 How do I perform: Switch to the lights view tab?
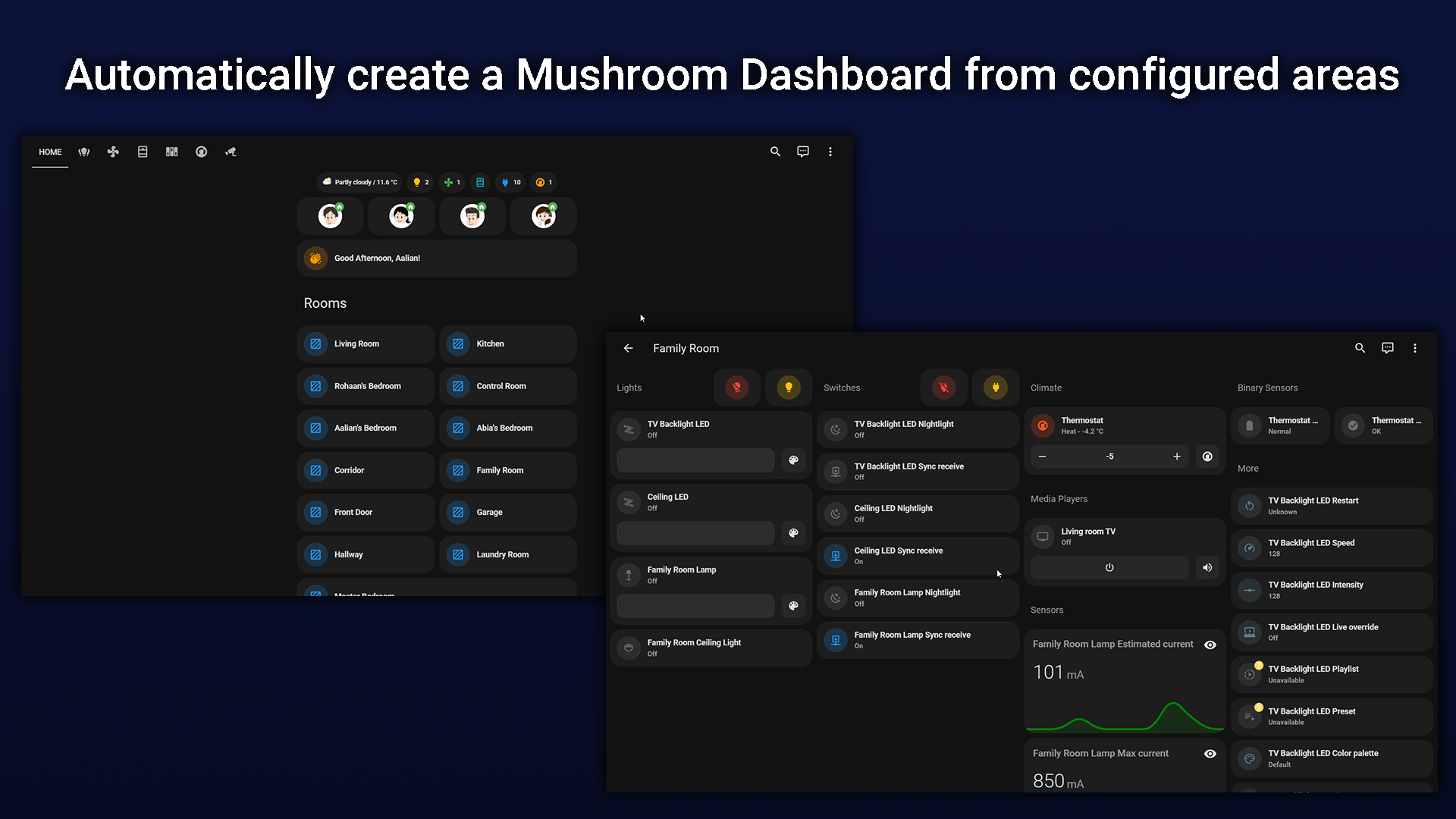(84, 152)
